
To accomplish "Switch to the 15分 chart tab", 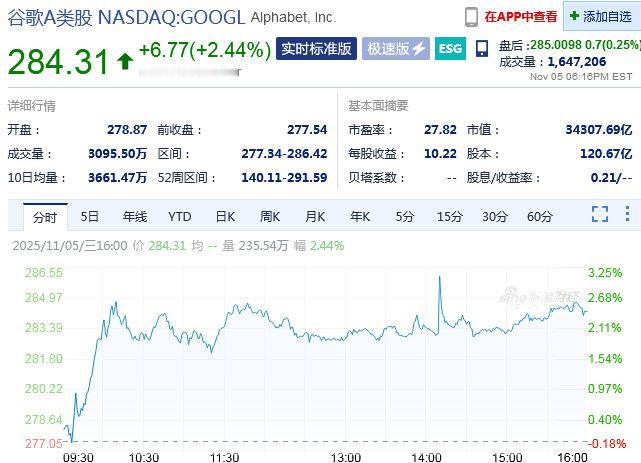I will (x=450, y=216).
